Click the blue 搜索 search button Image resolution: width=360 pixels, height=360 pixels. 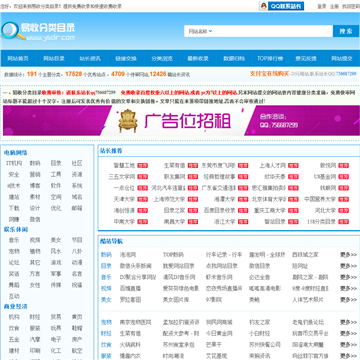(346, 31)
